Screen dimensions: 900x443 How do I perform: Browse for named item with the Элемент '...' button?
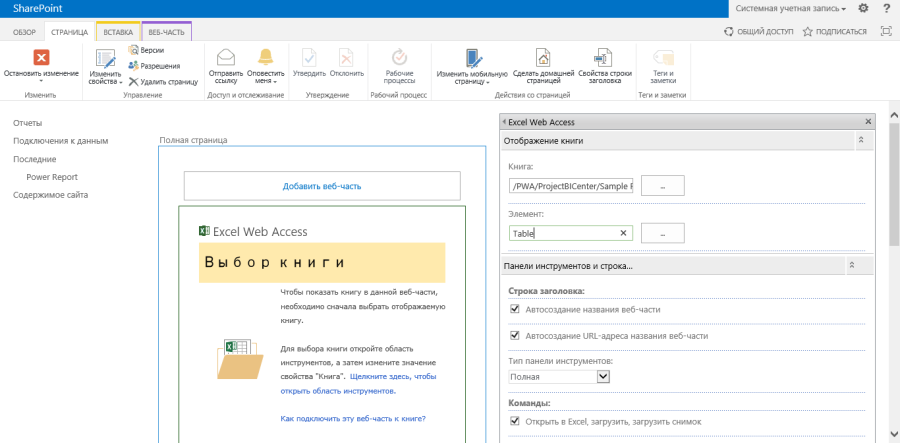click(x=662, y=233)
